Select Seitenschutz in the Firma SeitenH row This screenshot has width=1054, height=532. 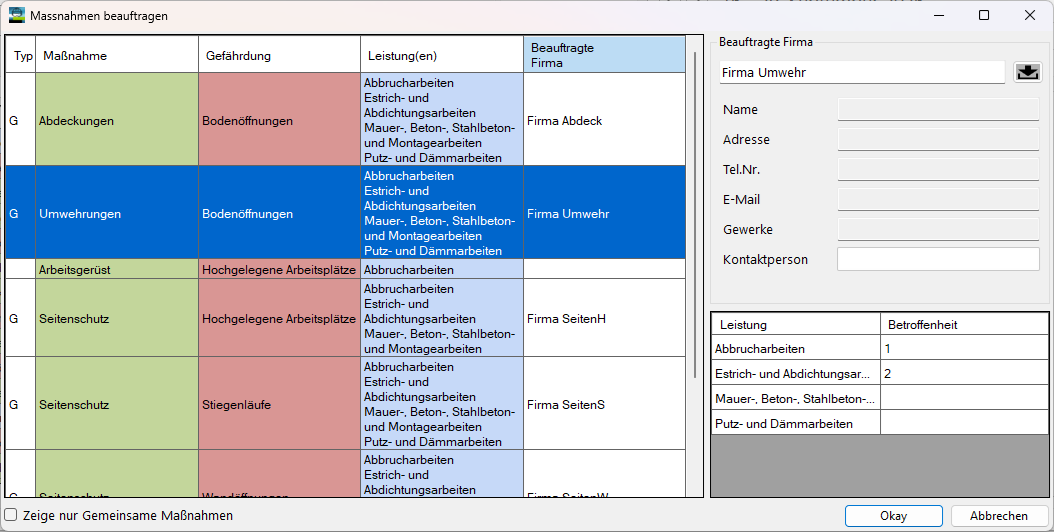point(117,318)
